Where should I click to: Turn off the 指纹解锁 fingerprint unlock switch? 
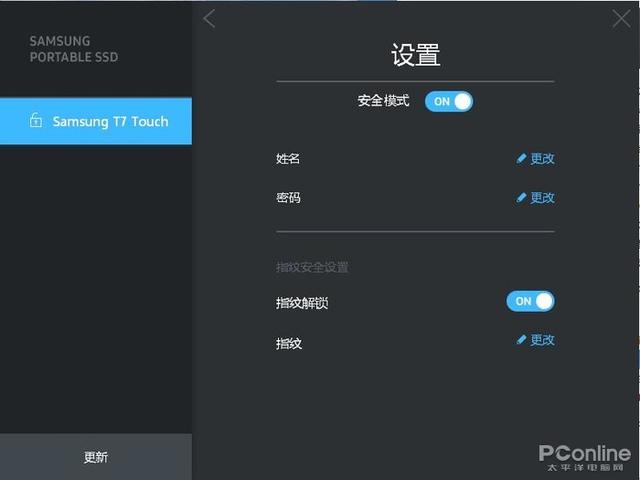point(531,301)
